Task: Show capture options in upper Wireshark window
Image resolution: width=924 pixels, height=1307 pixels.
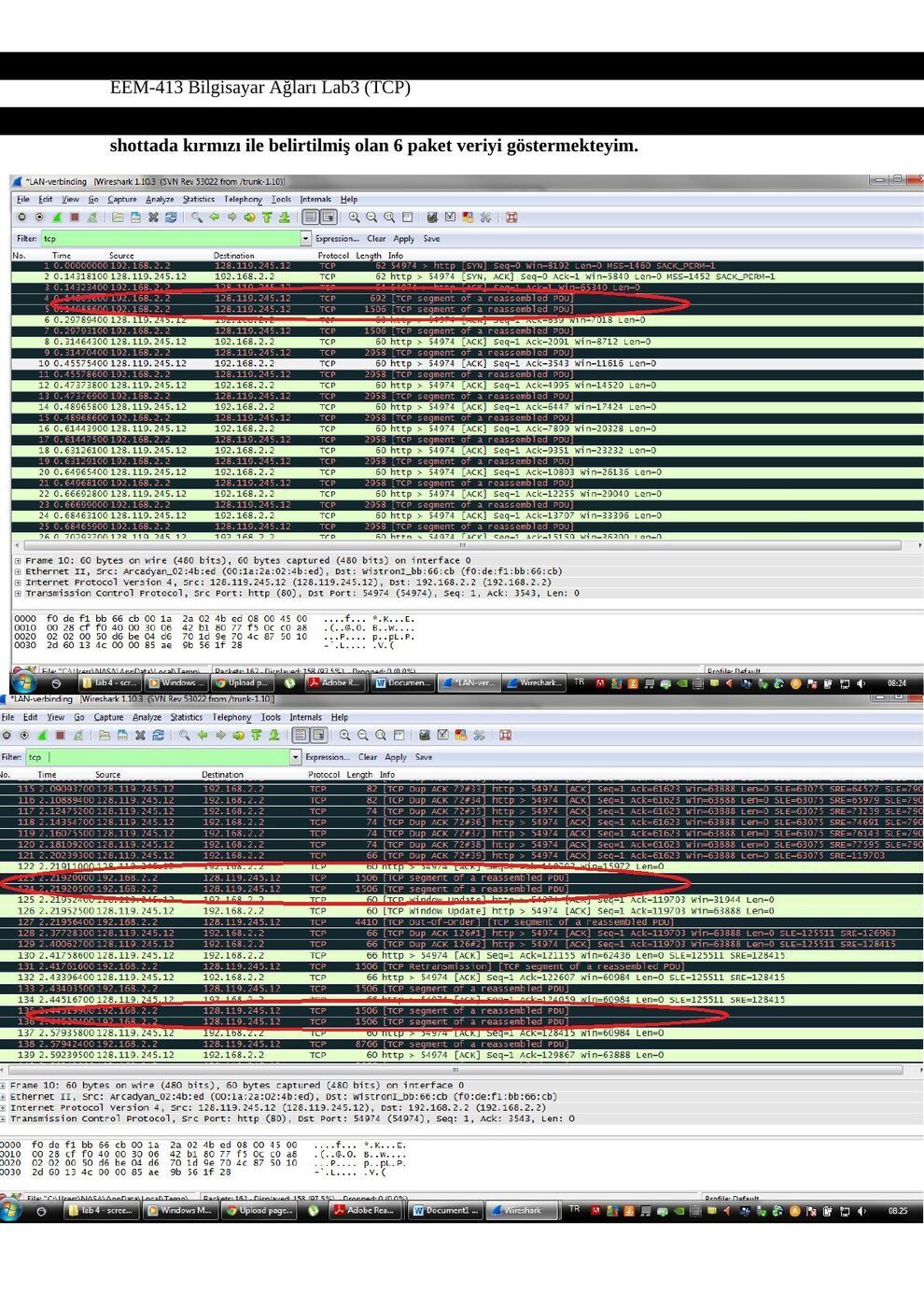Action: tap(39, 218)
